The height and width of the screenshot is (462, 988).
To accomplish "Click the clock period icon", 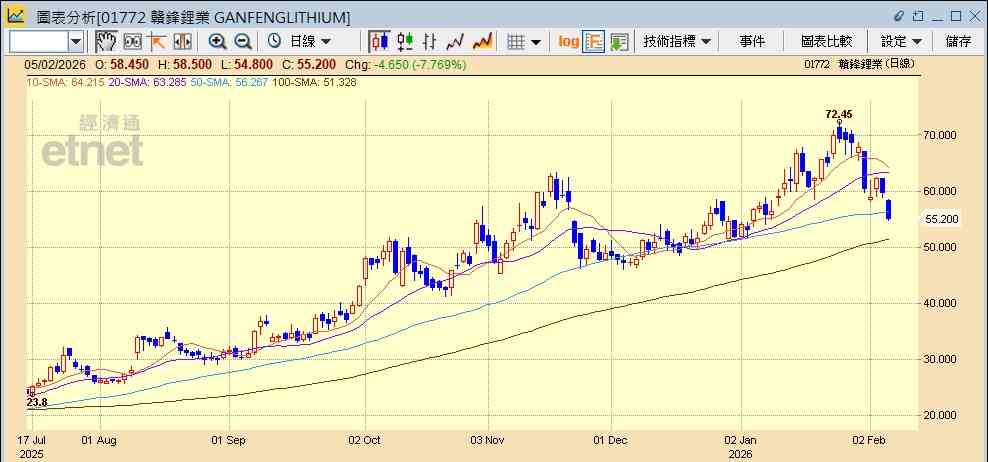I will click(x=274, y=42).
